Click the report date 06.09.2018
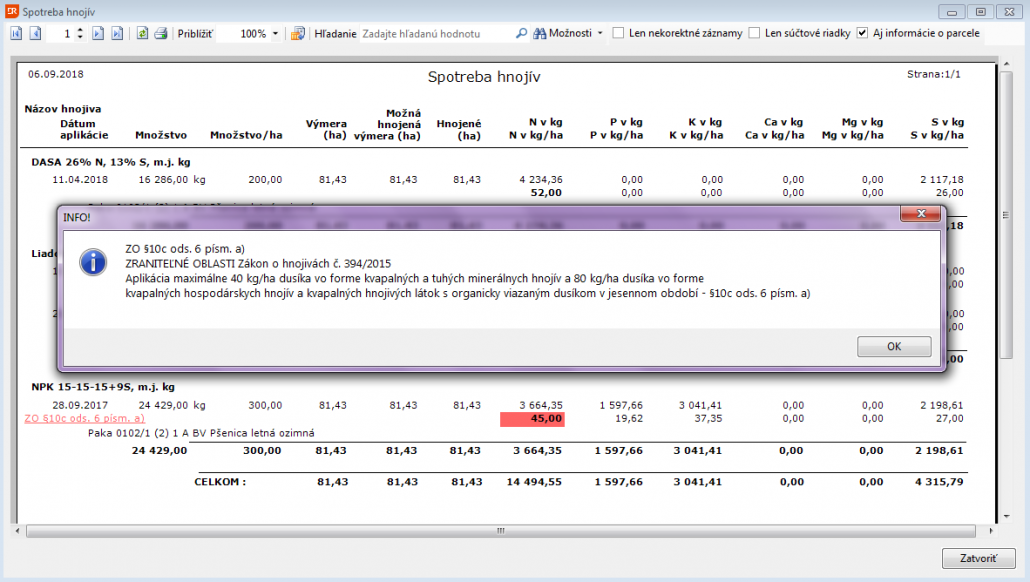Viewport: 1030px width, 582px height. (x=56, y=74)
